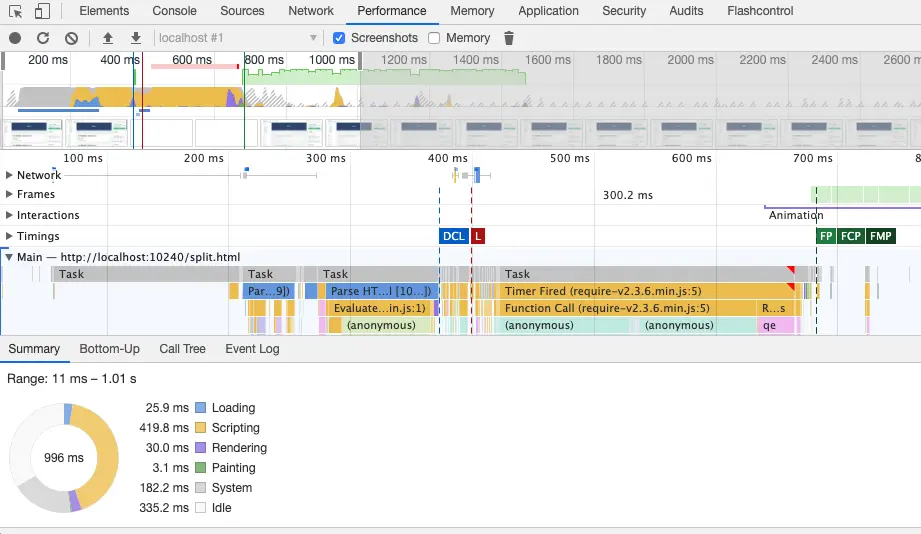921x534 pixels.
Task: Activate the inspect element picker icon
Action: click(x=16, y=11)
